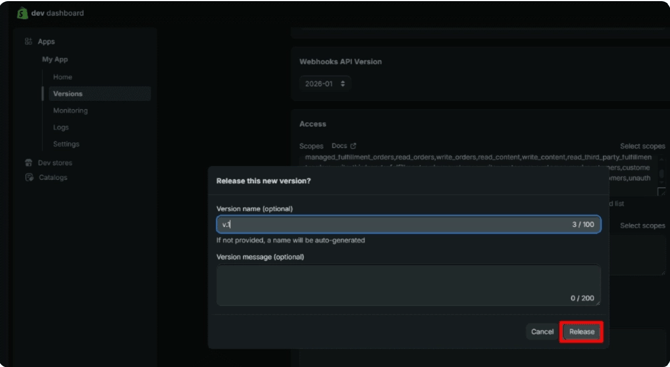The image size is (670, 367).
Task: Open the Monitoring page
Action: pos(71,110)
